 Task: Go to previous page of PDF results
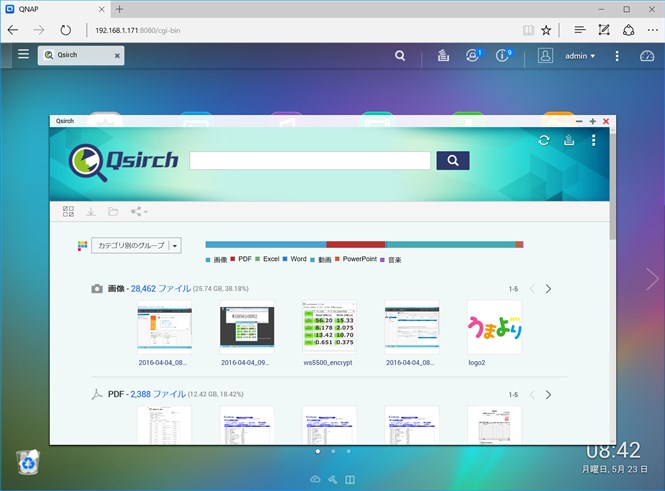532,395
